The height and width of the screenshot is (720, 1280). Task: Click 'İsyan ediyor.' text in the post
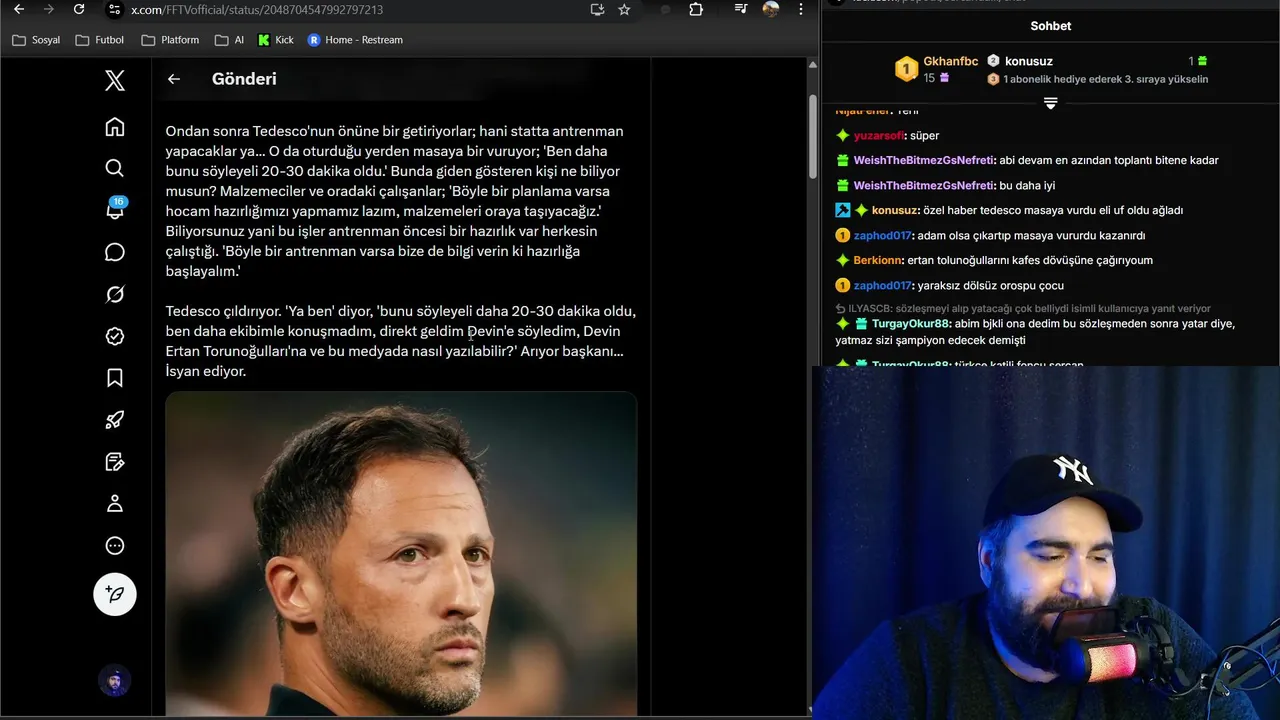(206, 371)
